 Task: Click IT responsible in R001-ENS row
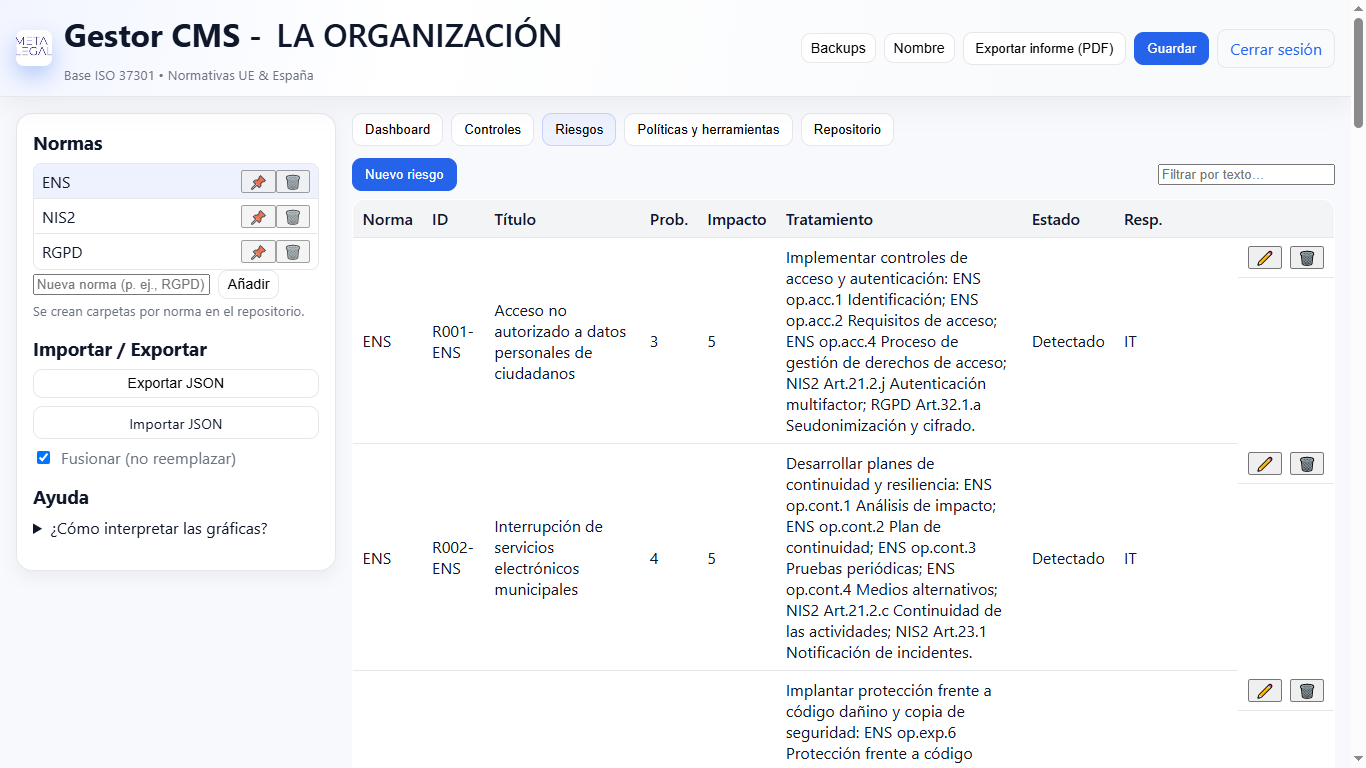1130,341
